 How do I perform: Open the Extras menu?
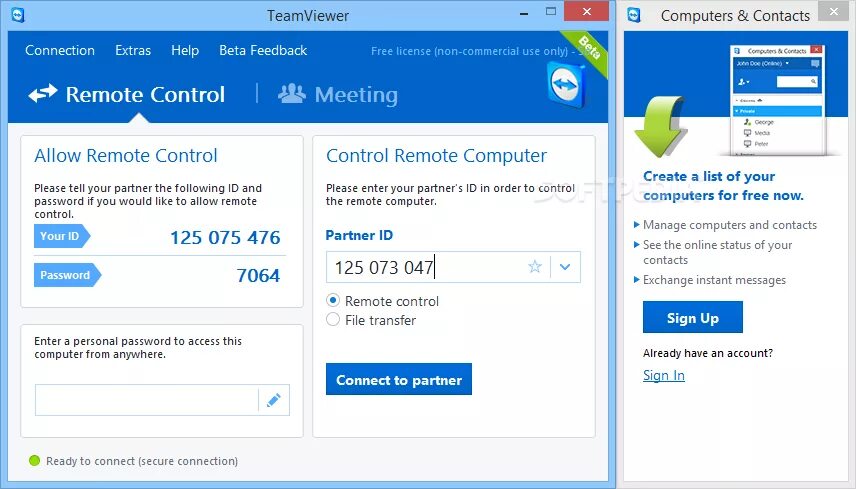click(133, 50)
